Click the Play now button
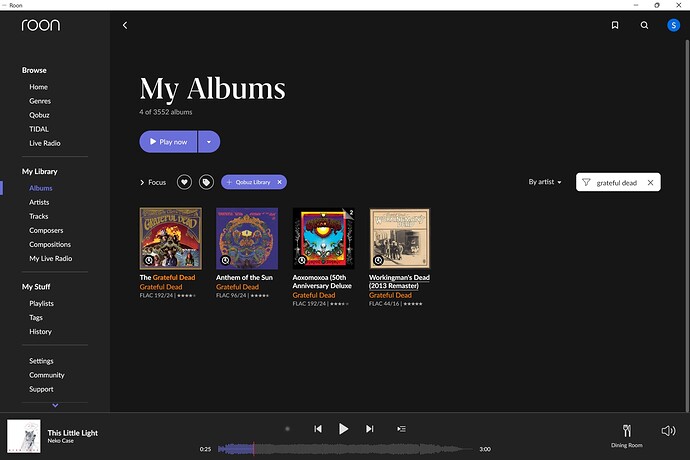 click(168, 142)
